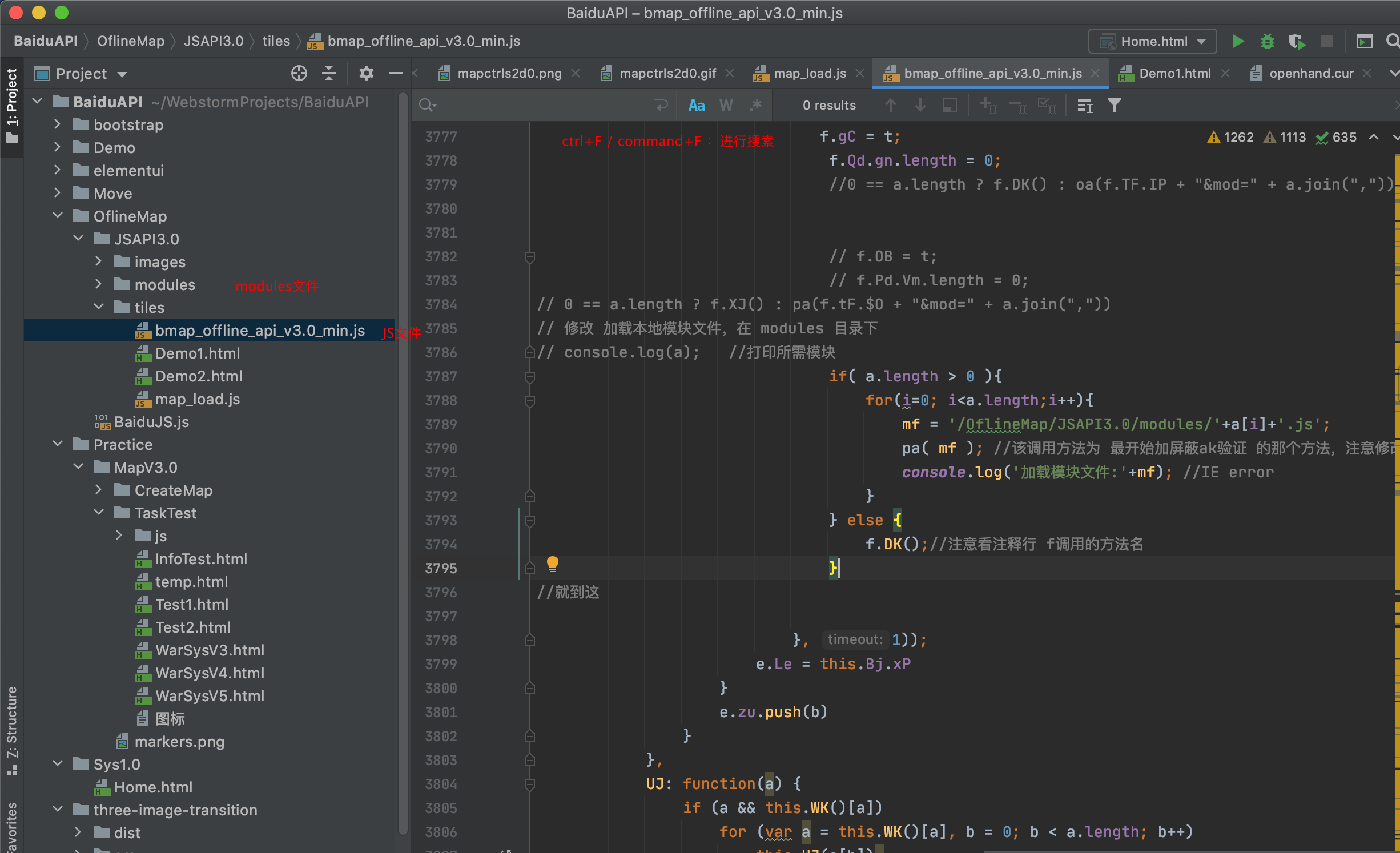
Task: Hide the Project panel with minus icon
Action: [x=396, y=73]
